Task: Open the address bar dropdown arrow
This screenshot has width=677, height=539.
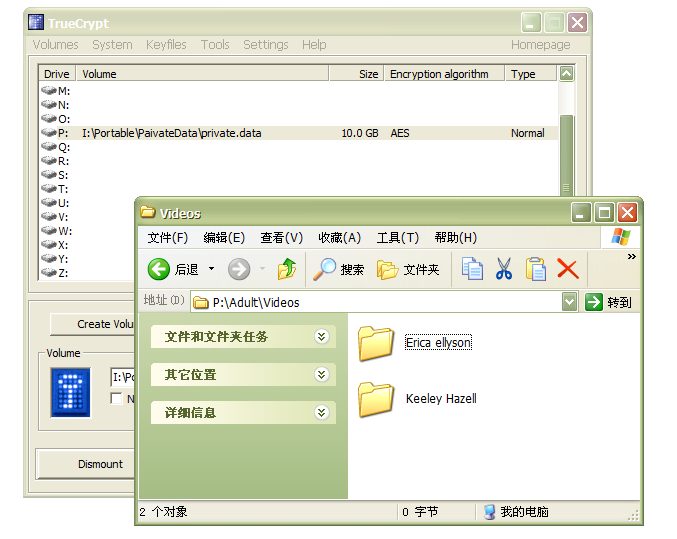Action: click(569, 302)
